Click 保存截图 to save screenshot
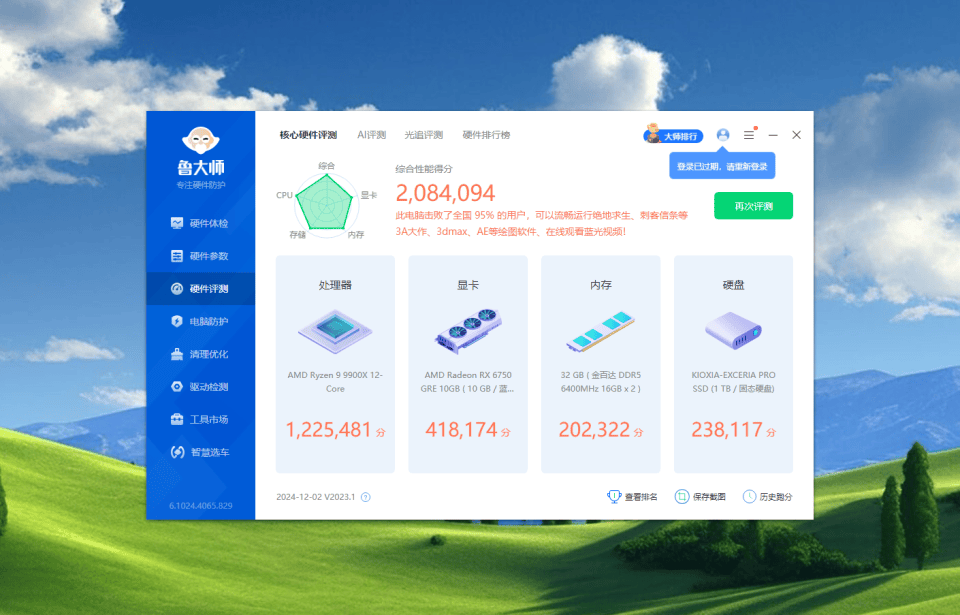The height and width of the screenshot is (615, 960). pyautogui.click(x=700, y=497)
